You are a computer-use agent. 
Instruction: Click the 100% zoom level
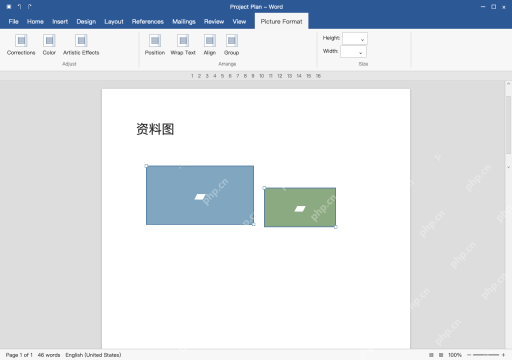[x=455, y=355]
